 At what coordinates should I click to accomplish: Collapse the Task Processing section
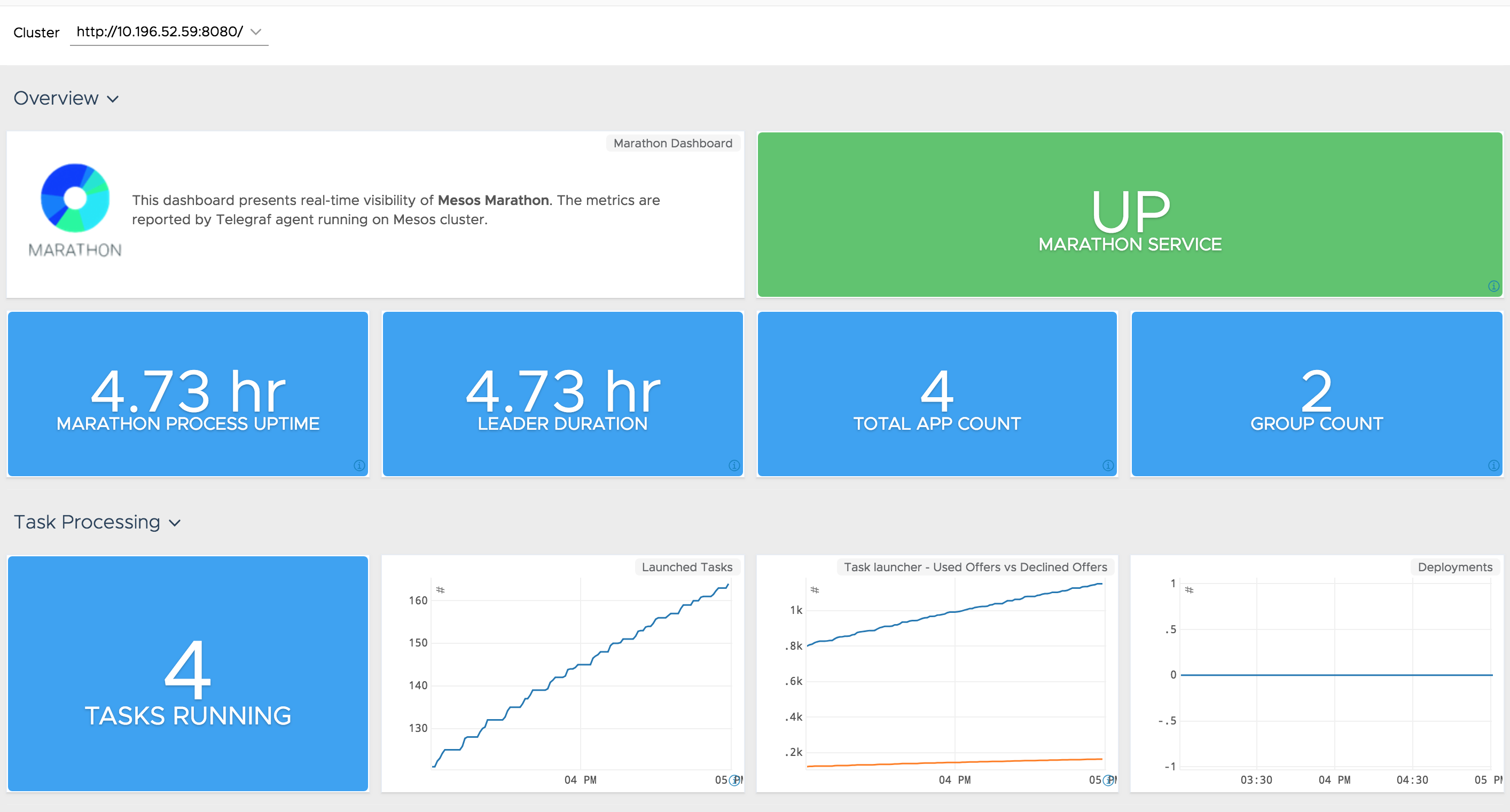click(175, 523)
